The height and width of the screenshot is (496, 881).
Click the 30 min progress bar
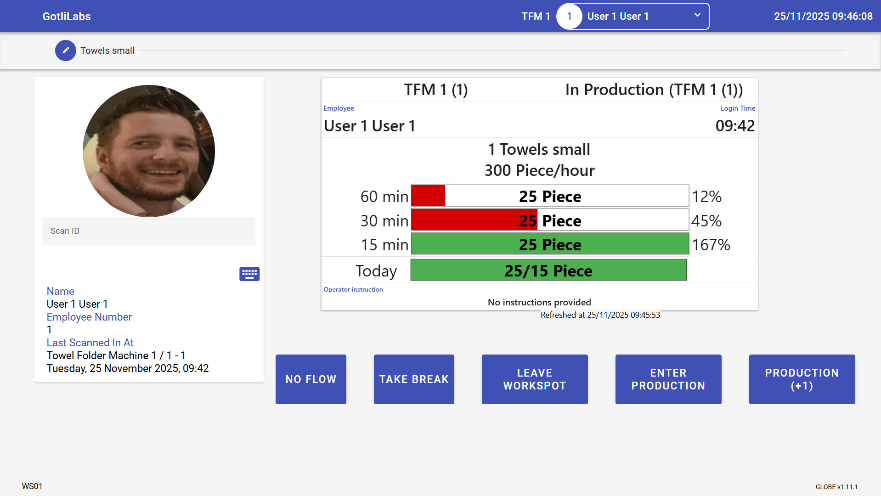(x=549, y=220)
